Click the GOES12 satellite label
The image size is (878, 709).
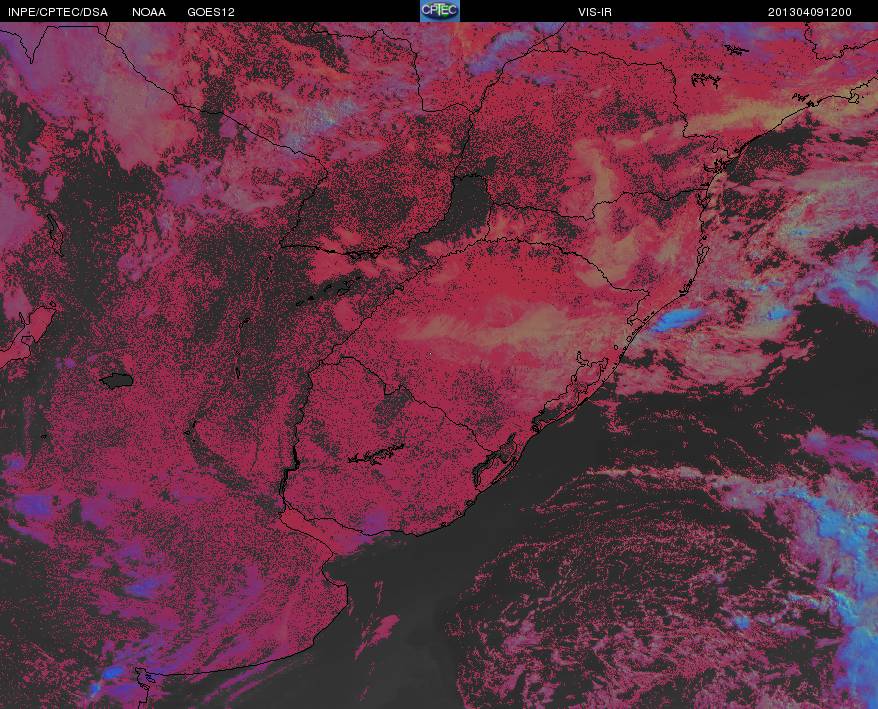pyautogui.click(x=211, y=12)
